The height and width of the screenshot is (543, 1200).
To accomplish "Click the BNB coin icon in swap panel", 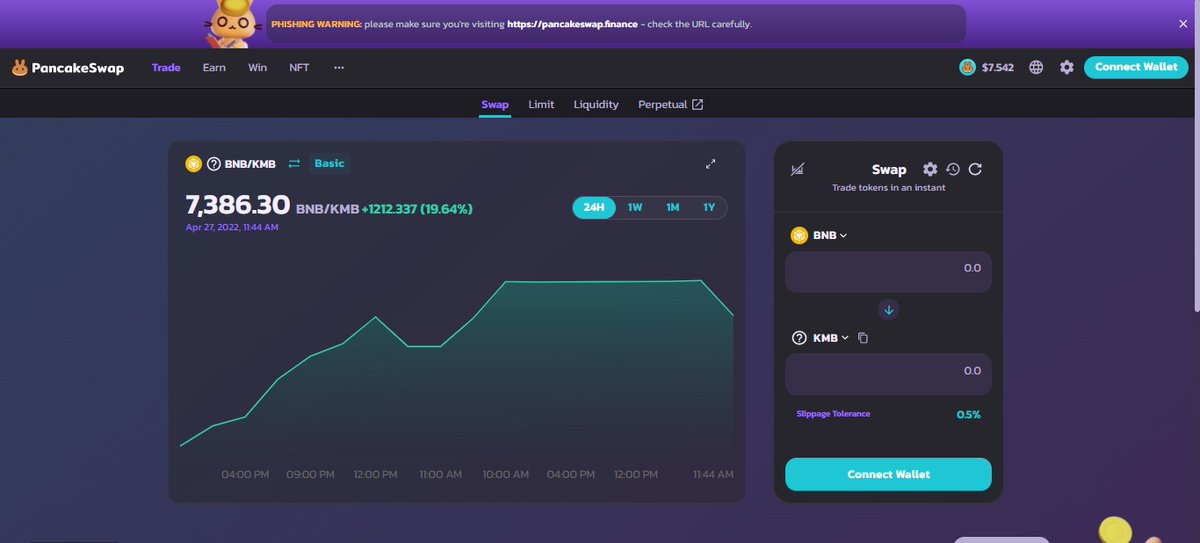I will [x=799, y=235].
